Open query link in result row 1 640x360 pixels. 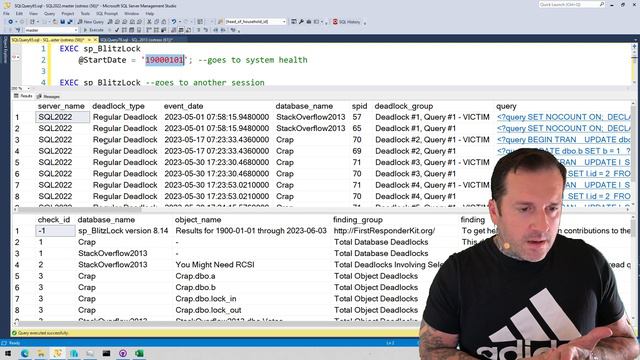click(x=563, y=117)
